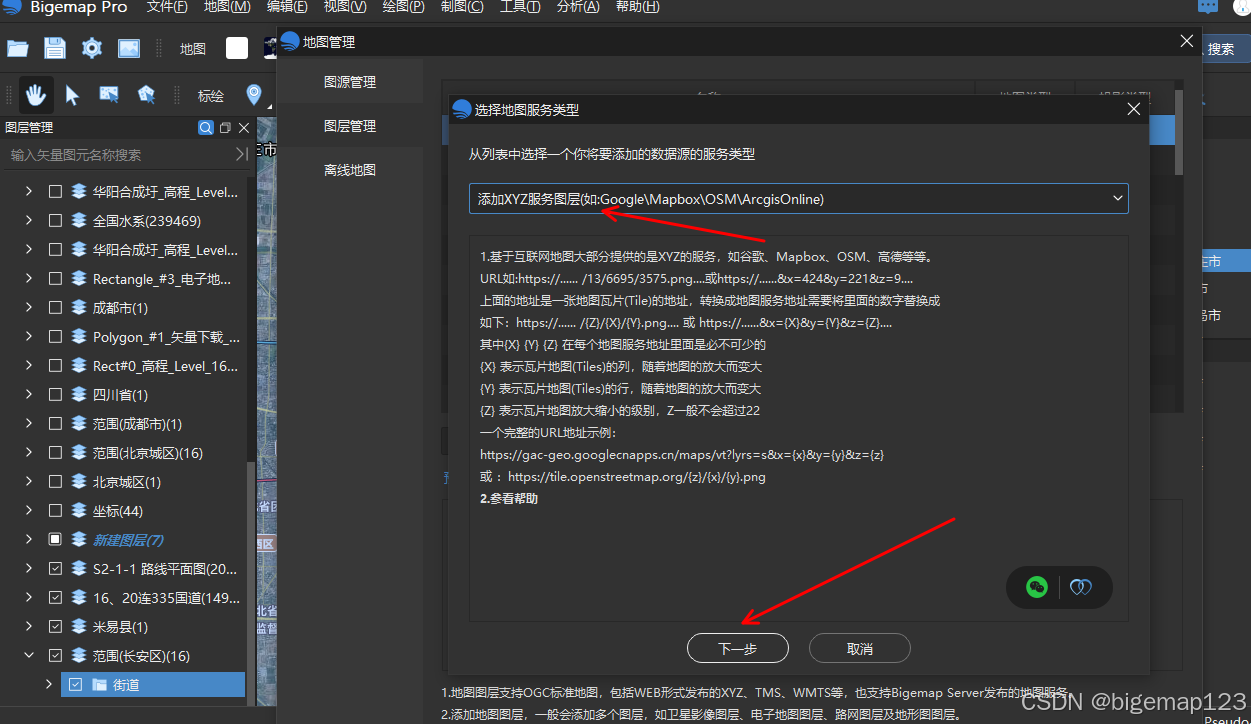1251x724 pixels.
Task: Expand the 街道 folder node
Action: tap(48, 685)
